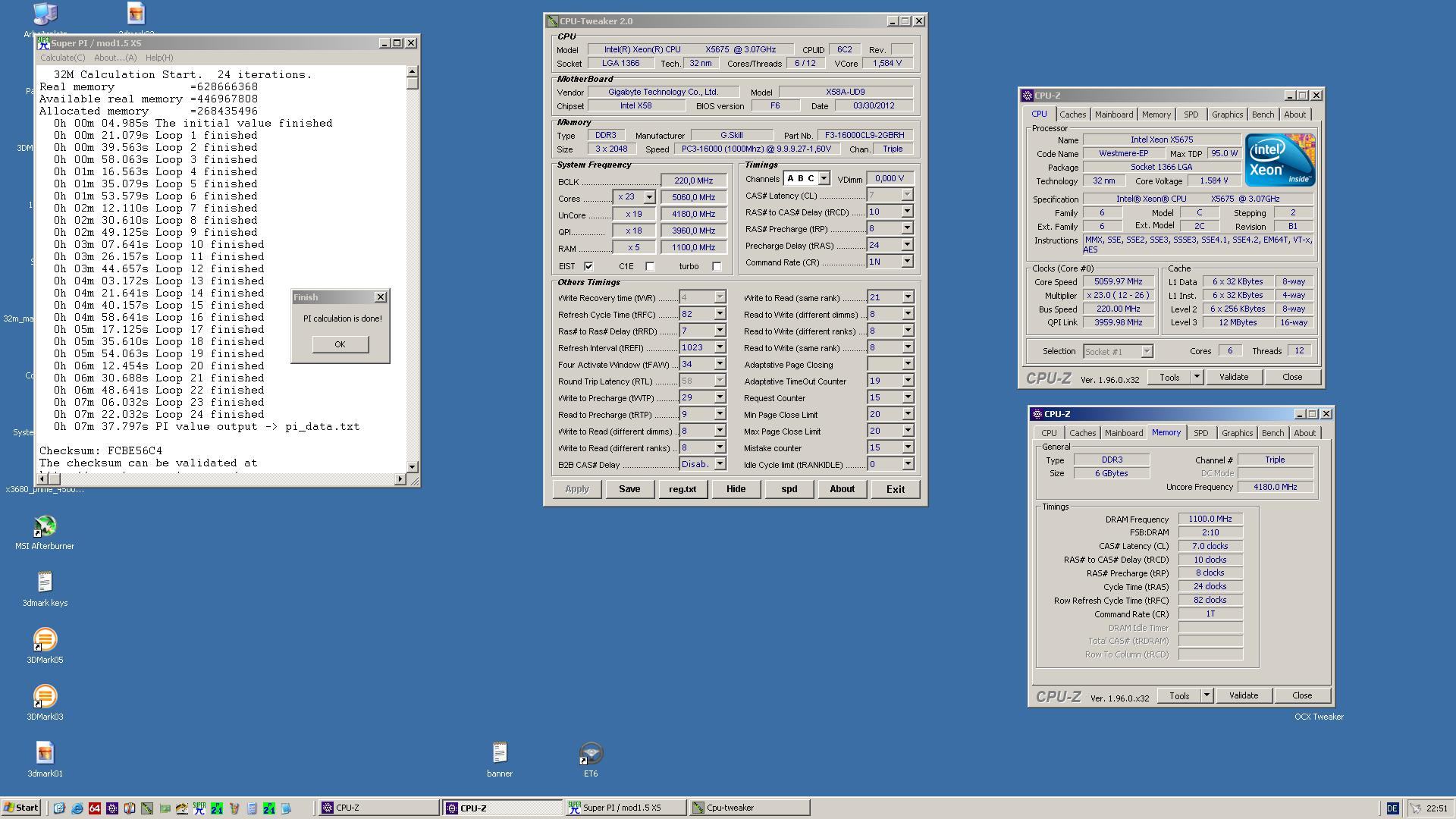Click the BCLK 220,0 MHz field
Viewport: 1456px width, 819px height.
pos(693,180)
